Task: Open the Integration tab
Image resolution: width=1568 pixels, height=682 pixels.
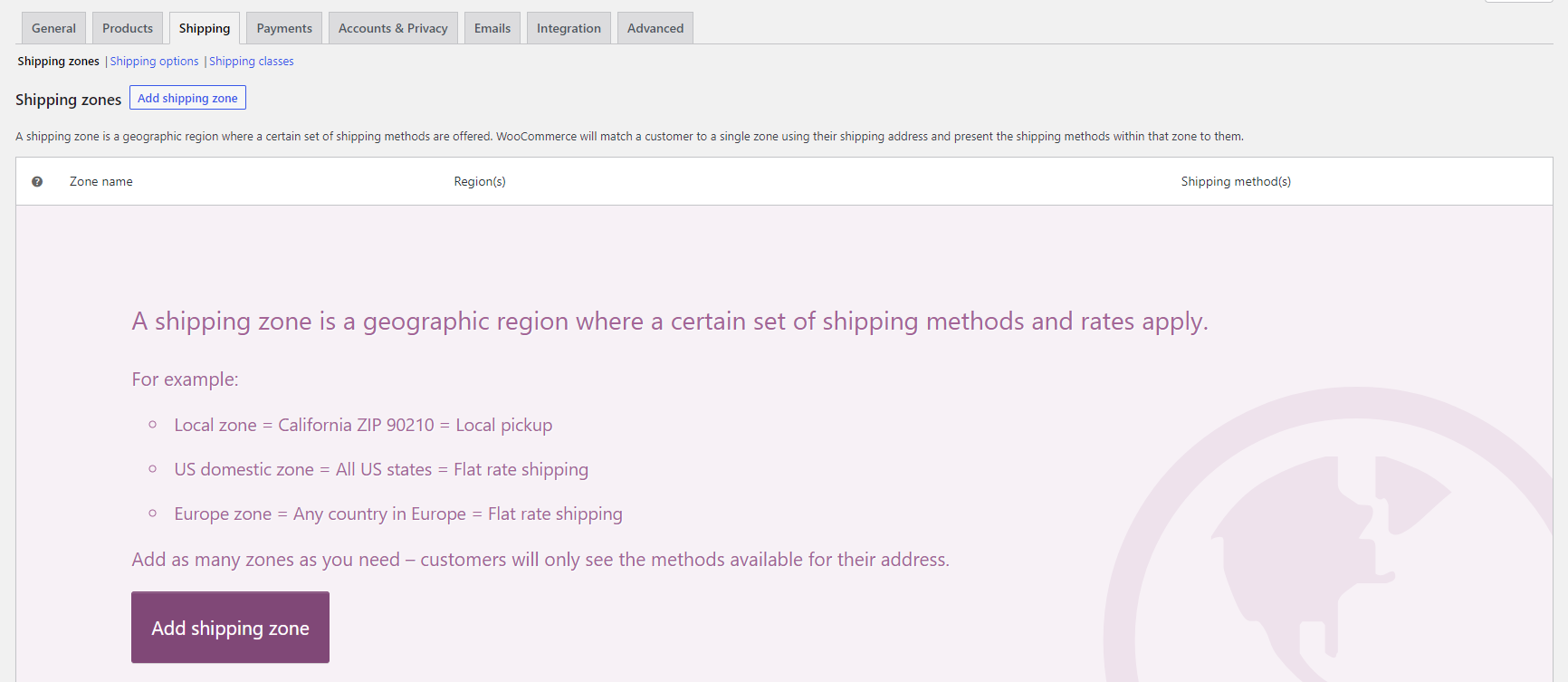Action: (x=569, y=28)
